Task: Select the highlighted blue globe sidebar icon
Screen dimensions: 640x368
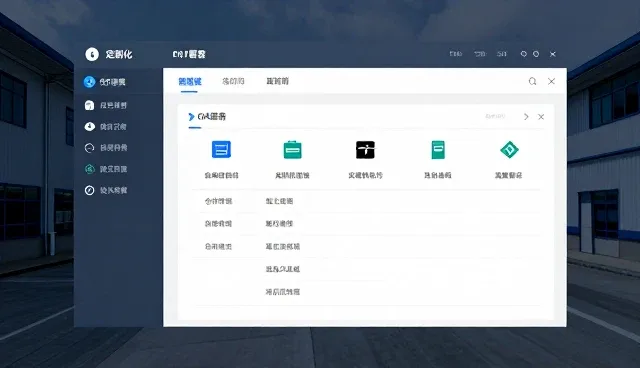Action: pyautogui.click(x=89, y=82)
